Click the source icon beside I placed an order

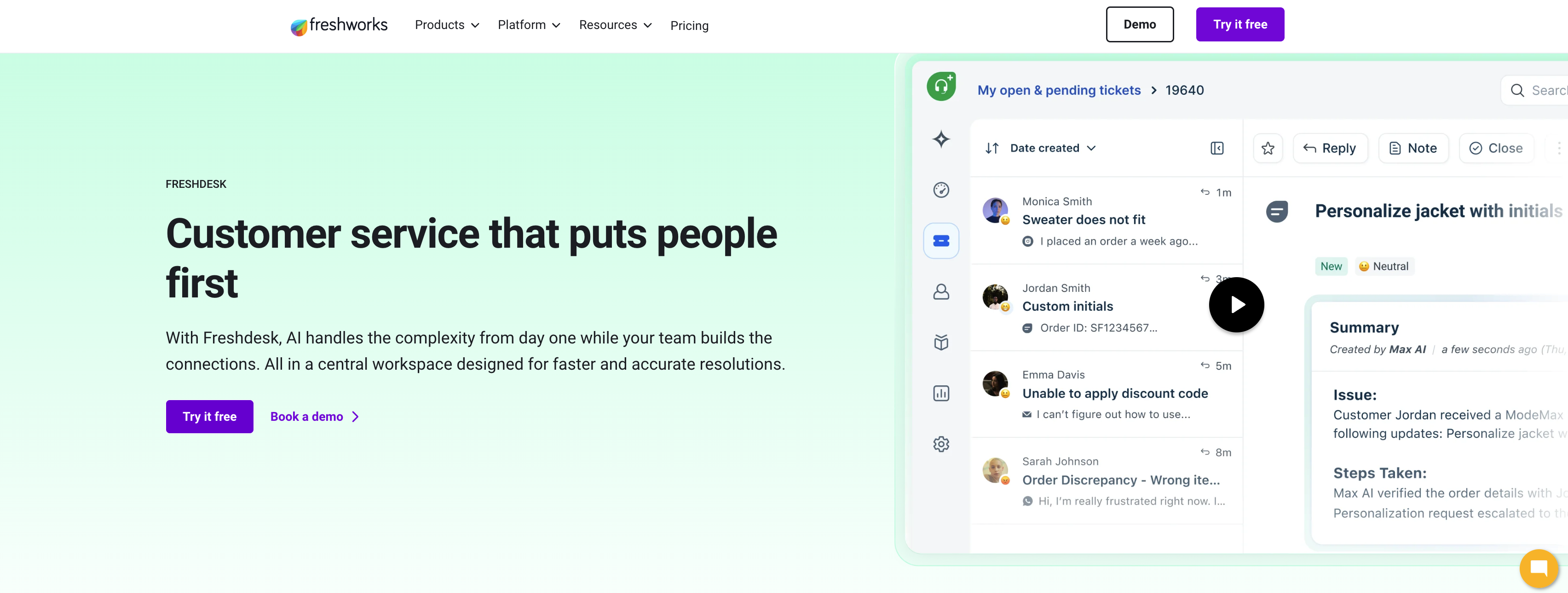(1027, 241)
